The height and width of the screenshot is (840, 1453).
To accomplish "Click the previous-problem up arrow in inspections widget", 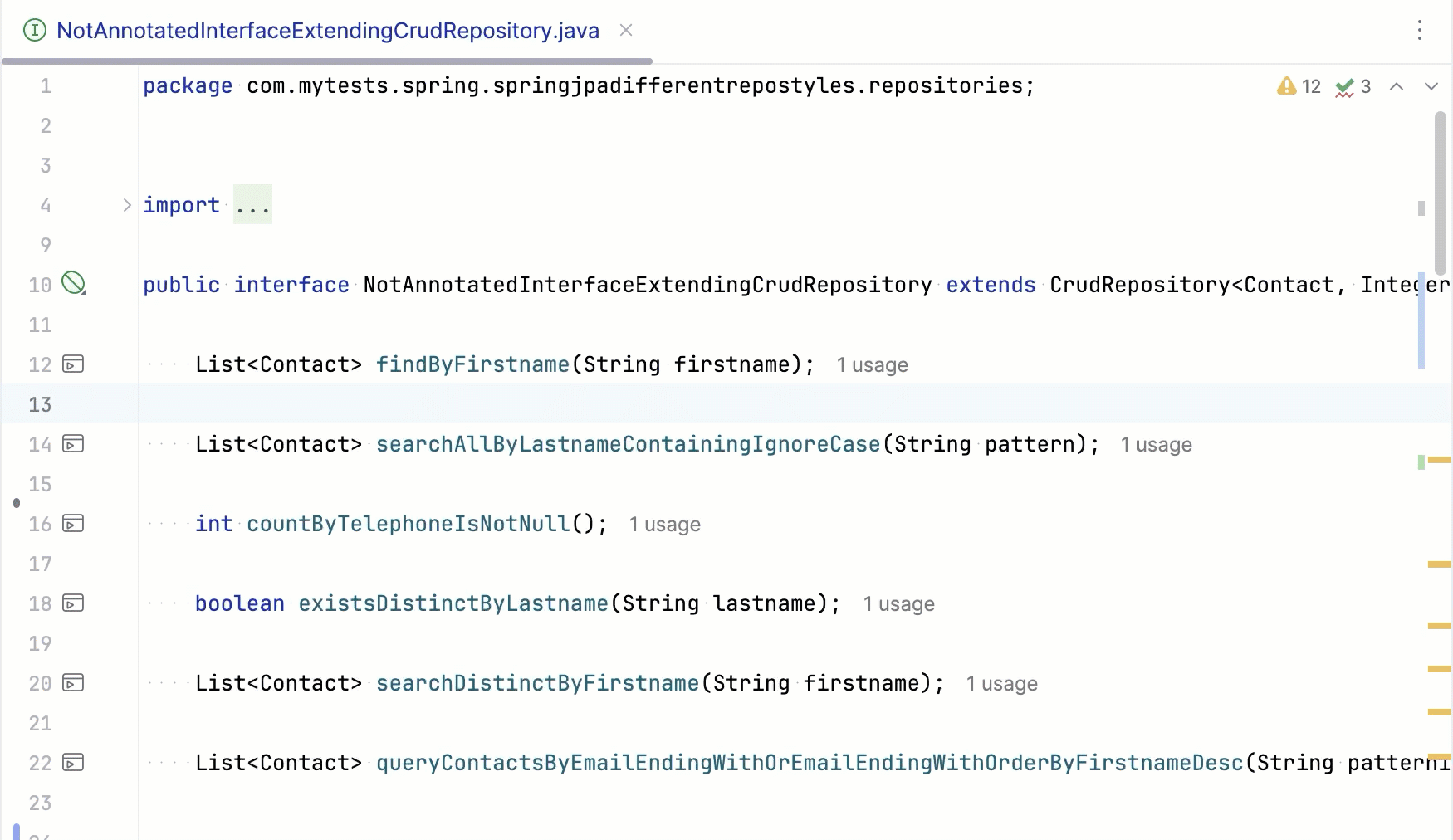I will pyautogui.click(x=1397, y=86).
